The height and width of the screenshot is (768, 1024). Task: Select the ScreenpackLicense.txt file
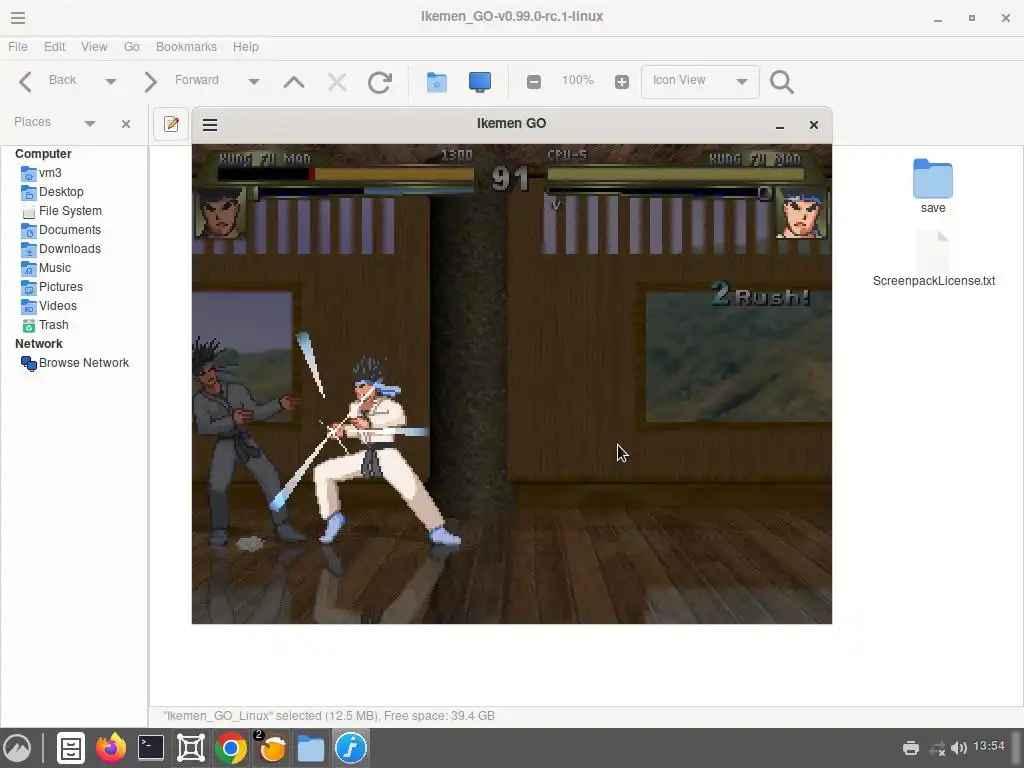point(934,259)
